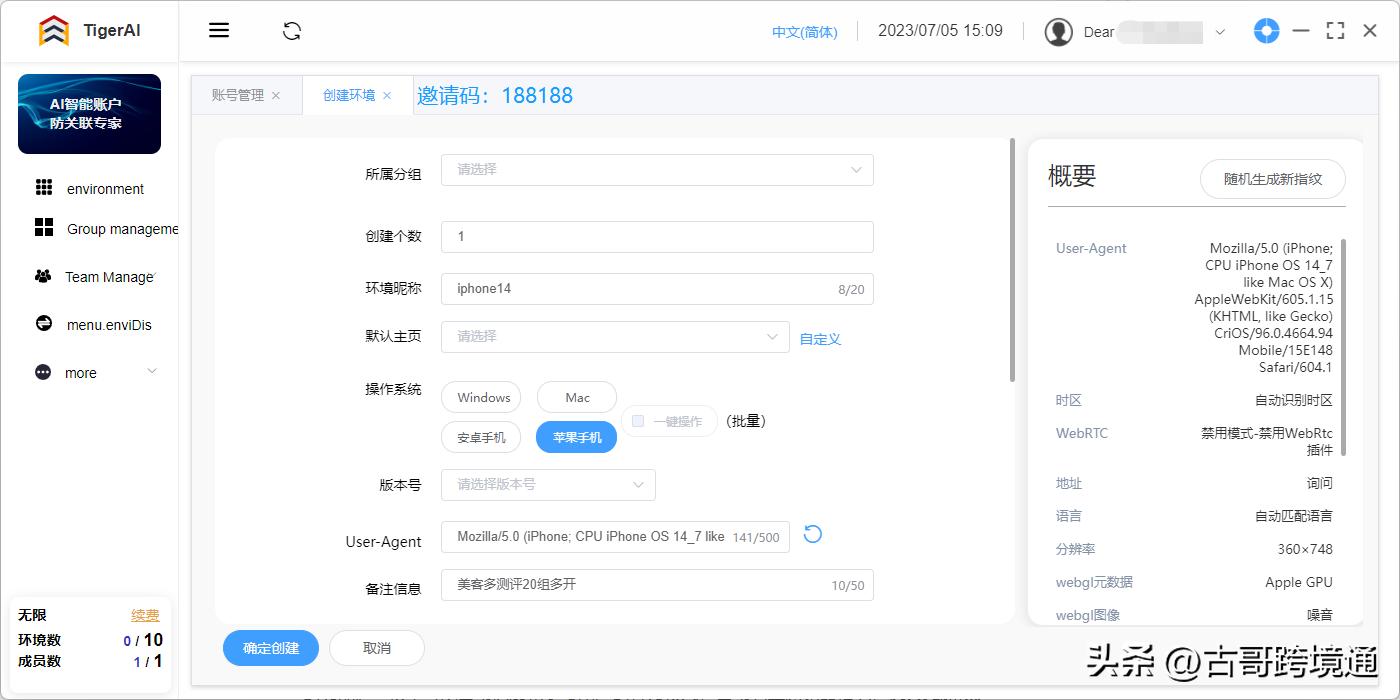Click the TigerAI logo
This screenshot has width=1400, height=700.
[55, 30]
